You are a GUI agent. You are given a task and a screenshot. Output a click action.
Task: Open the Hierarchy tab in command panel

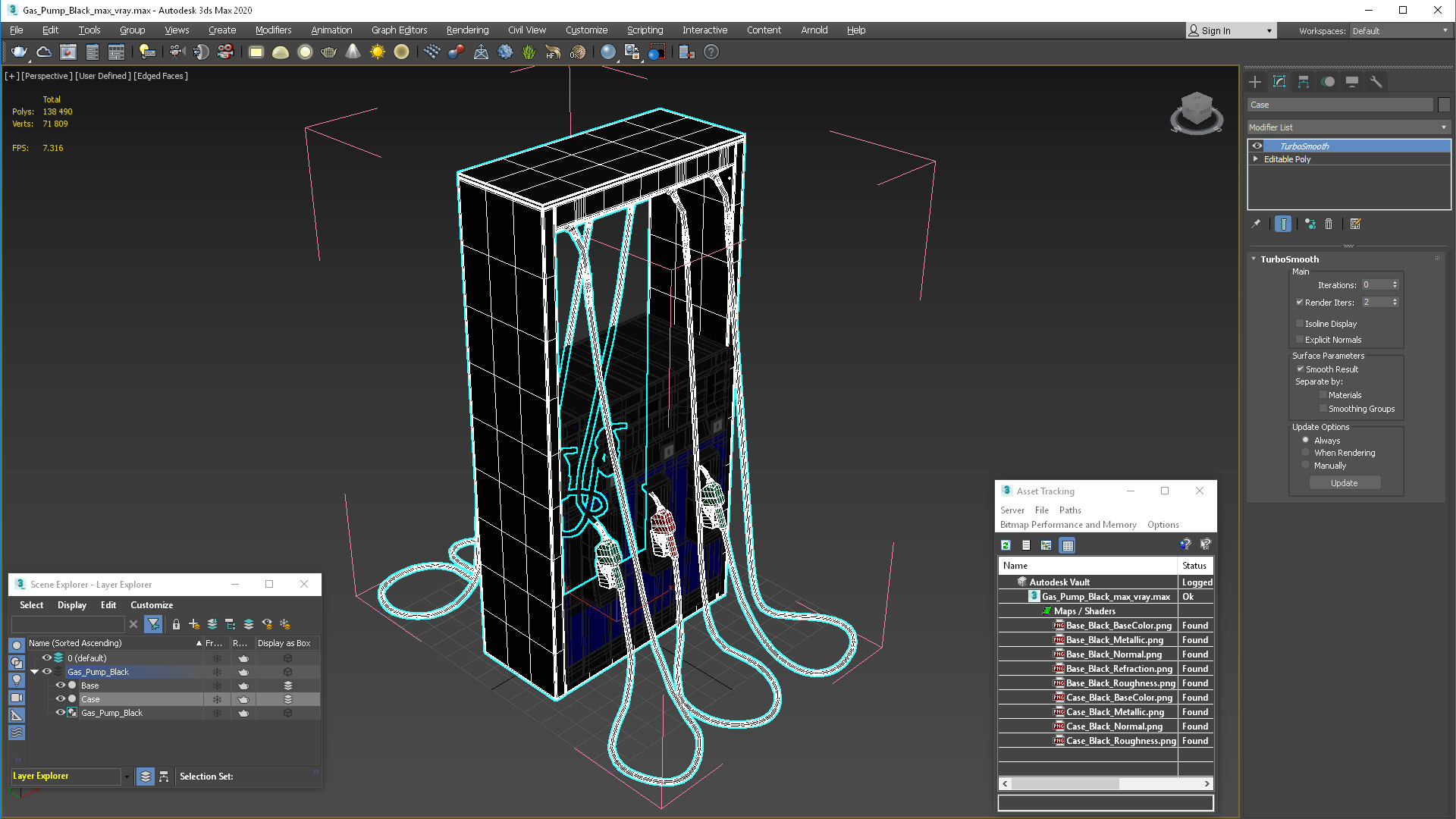[1304, 82]
